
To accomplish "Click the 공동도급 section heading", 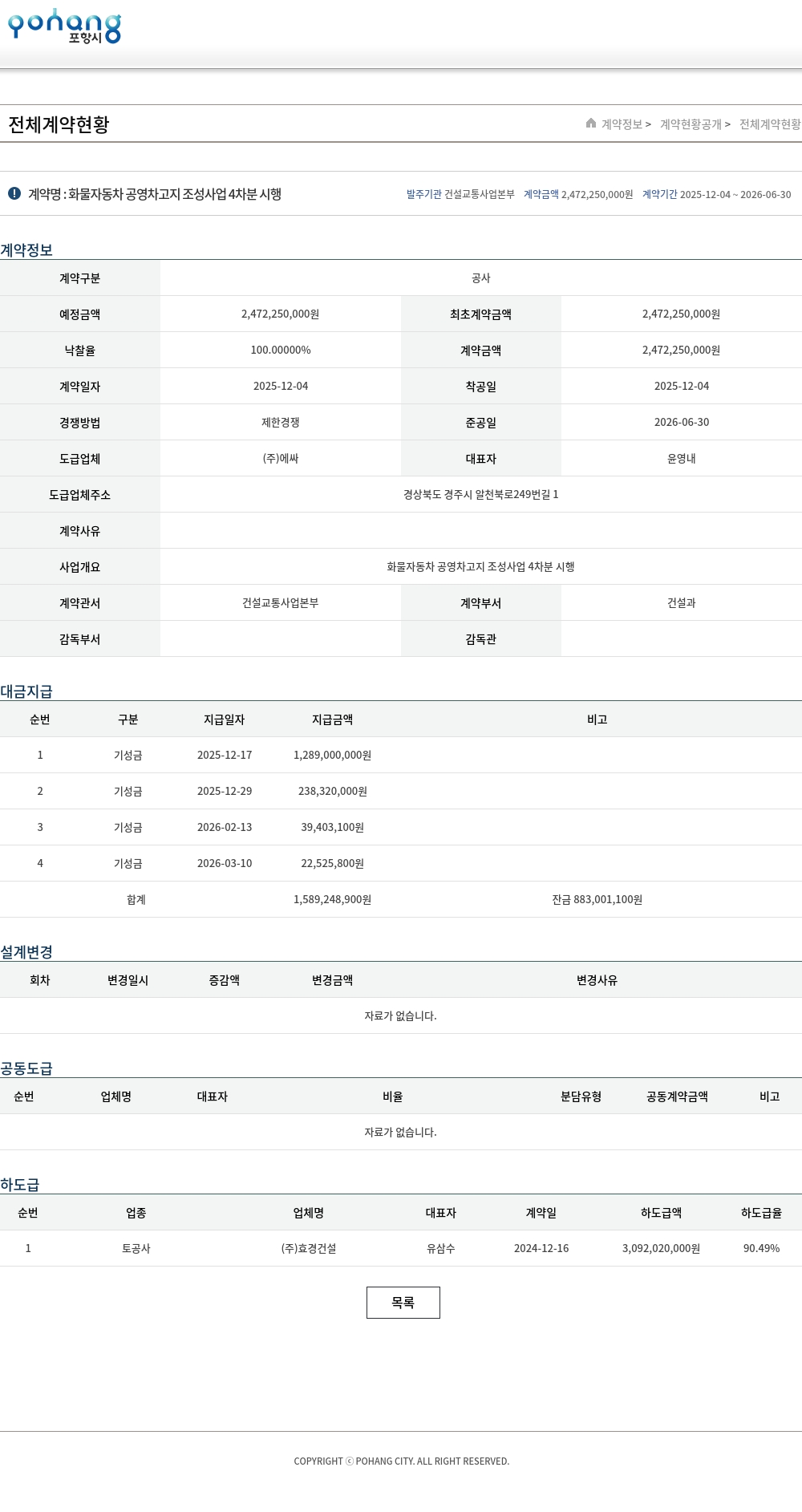I will click(26, 1068).
